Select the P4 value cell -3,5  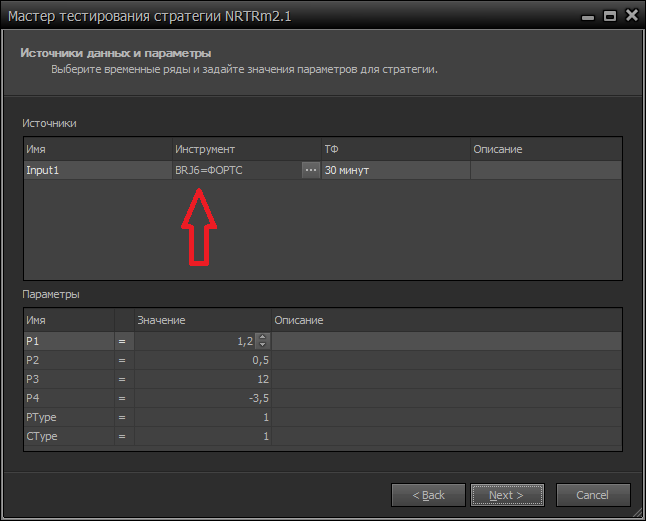202,399
